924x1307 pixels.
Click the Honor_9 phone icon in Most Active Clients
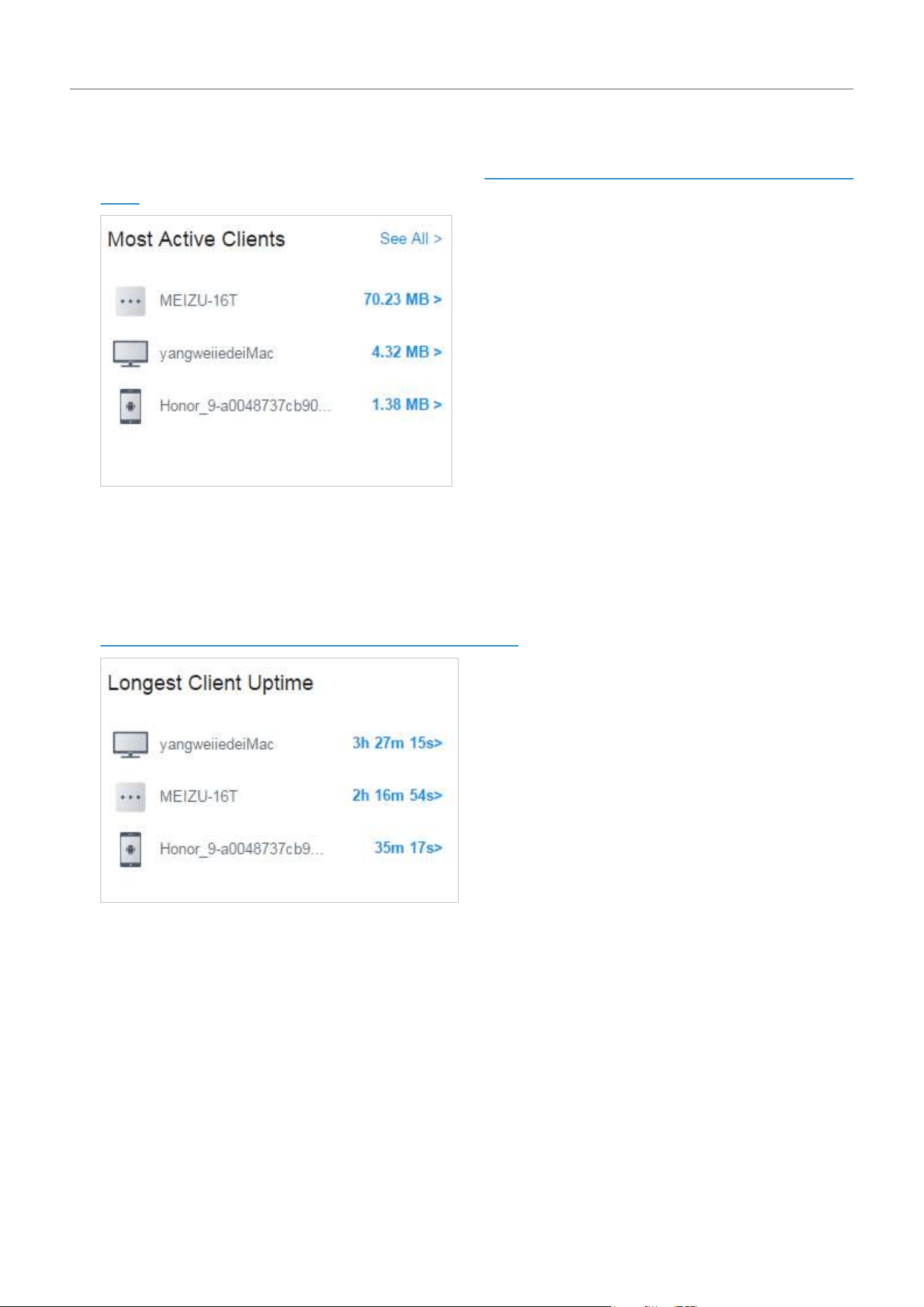coord(131,406)
